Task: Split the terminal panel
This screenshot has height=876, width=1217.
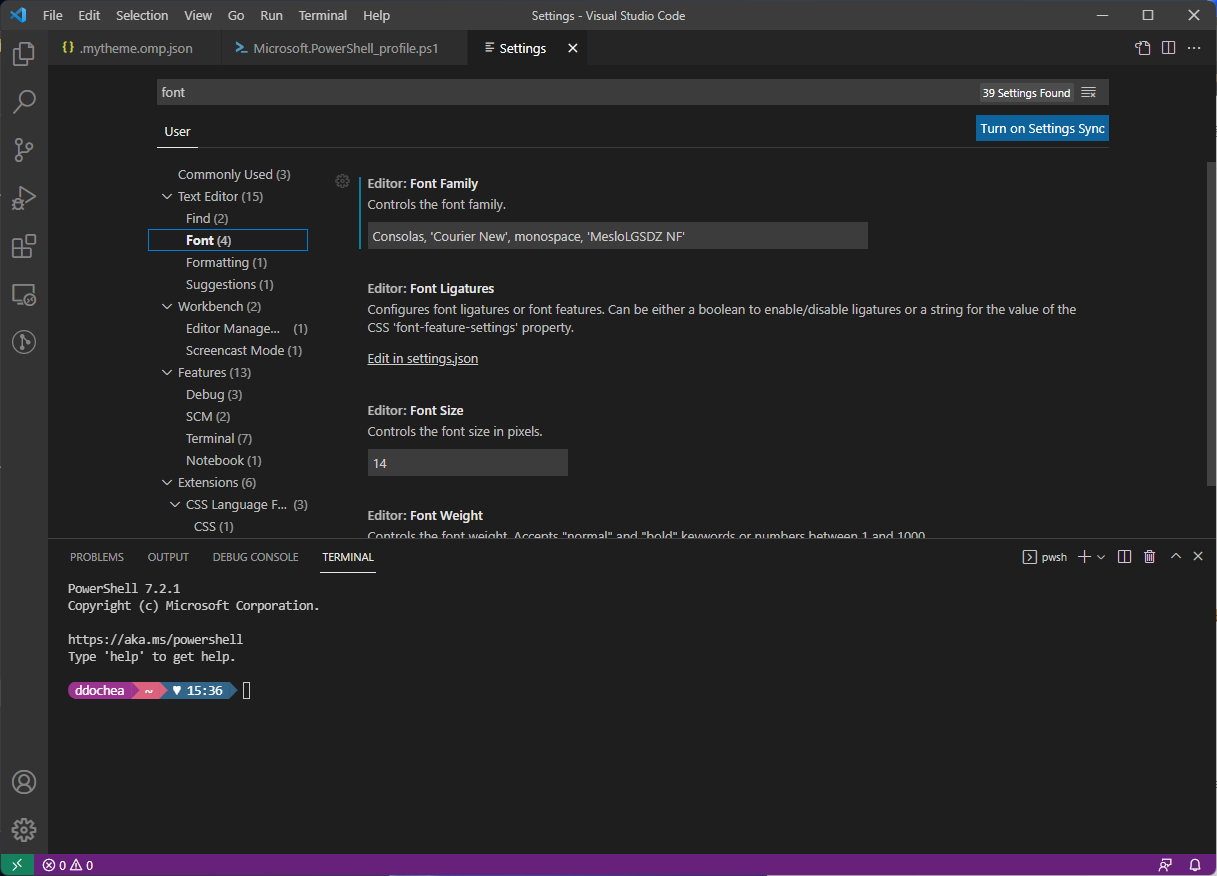Action: coord(1124,557)
